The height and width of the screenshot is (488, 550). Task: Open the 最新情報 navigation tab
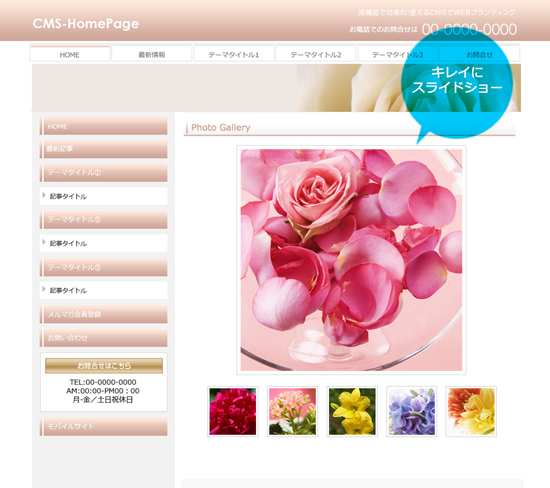point(152,54)
